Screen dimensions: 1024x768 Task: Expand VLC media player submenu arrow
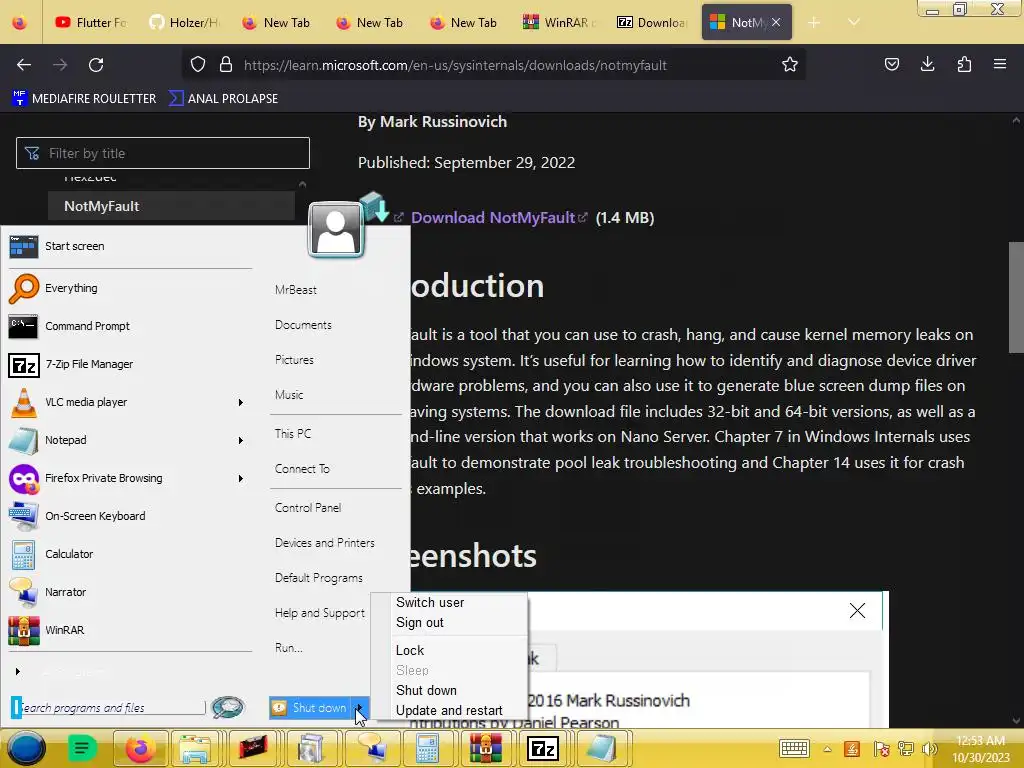coord(240,402)
